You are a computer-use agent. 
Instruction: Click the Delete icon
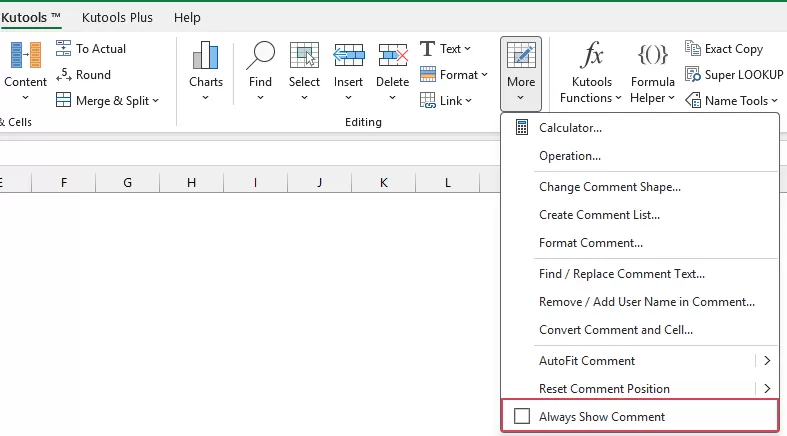(x=392, y=55)
